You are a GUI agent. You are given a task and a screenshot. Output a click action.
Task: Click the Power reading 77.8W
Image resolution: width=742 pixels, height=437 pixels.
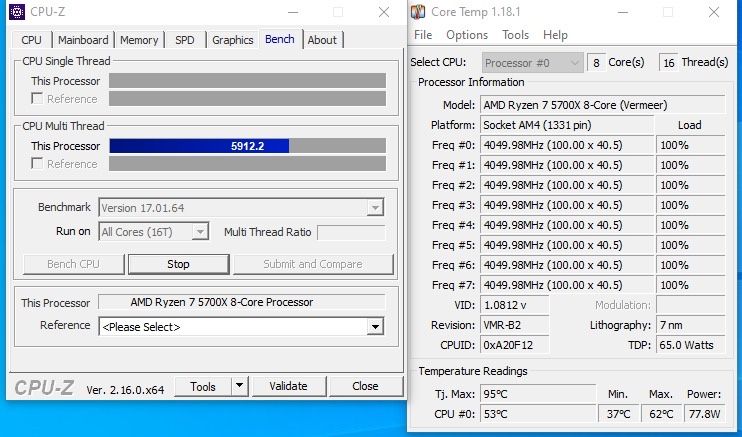[x=704, y=414]
